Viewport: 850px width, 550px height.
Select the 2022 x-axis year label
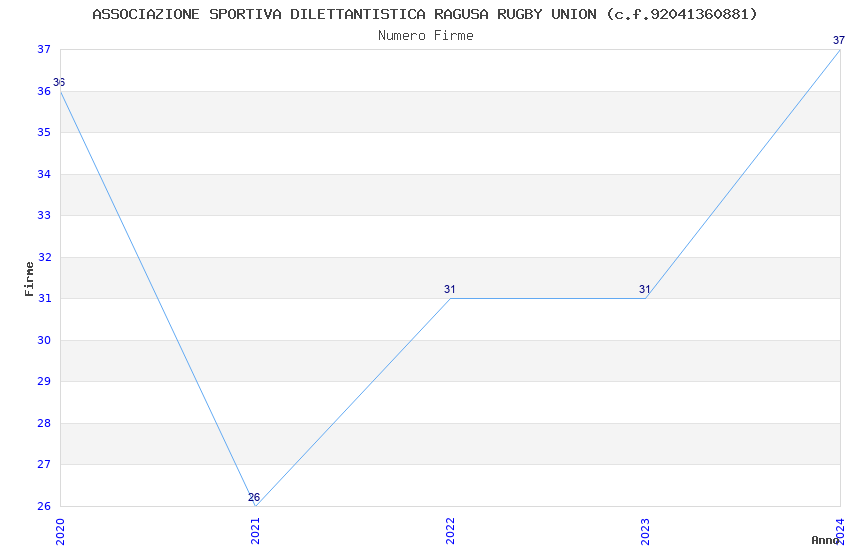pyautogui.click(x=450, y=528)
